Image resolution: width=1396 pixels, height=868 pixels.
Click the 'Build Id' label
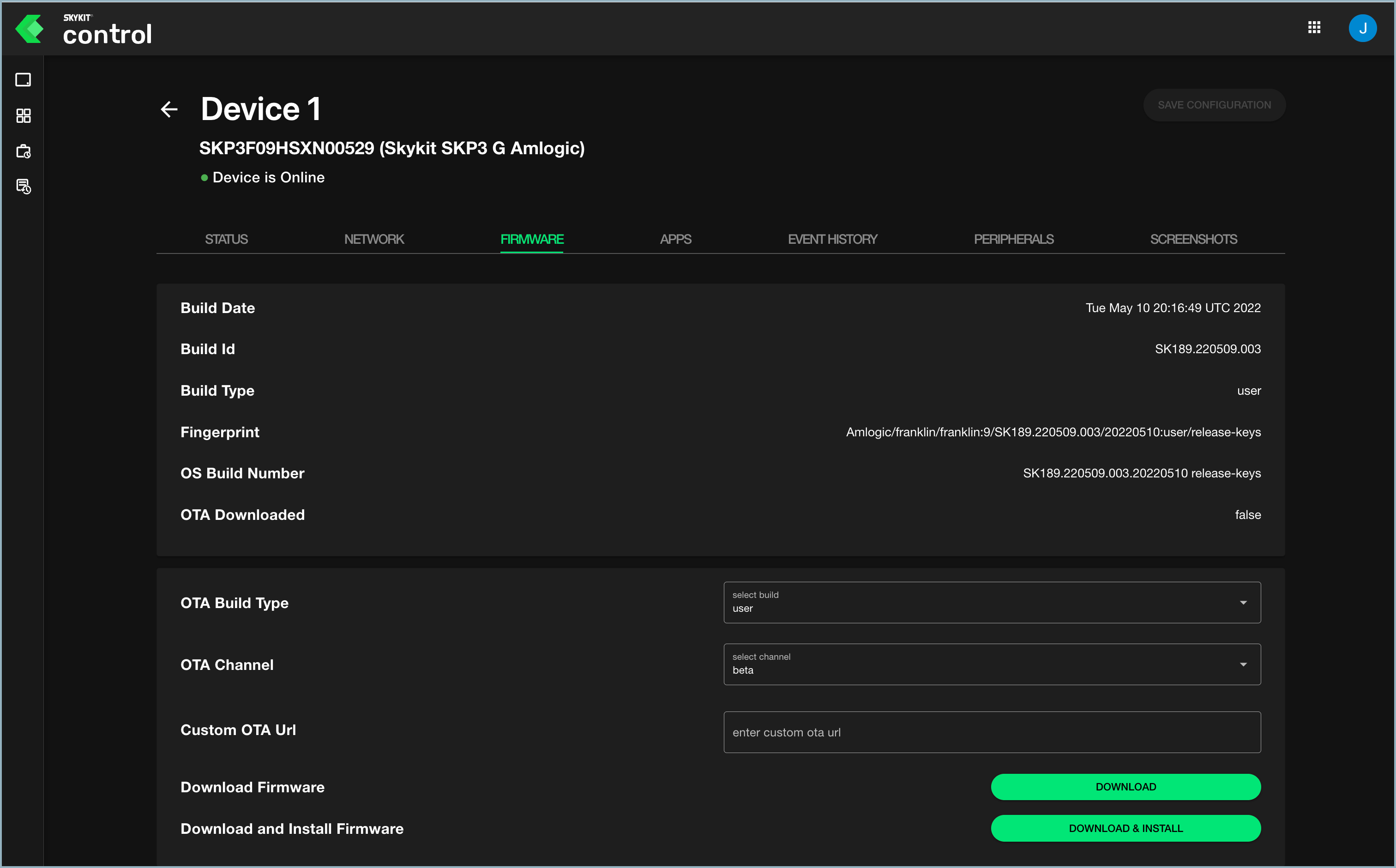click(x=208, y=349)
